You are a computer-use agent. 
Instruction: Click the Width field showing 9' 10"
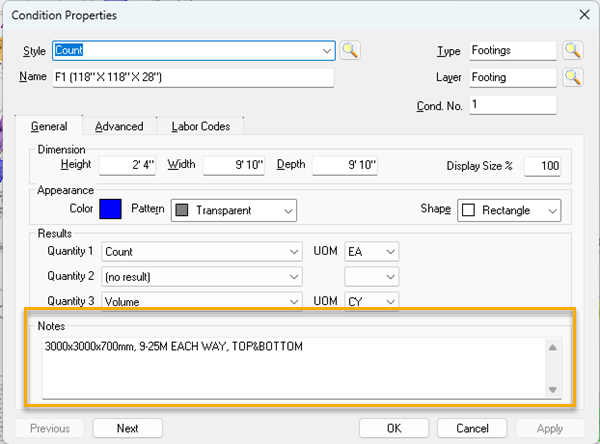(234, 165)
